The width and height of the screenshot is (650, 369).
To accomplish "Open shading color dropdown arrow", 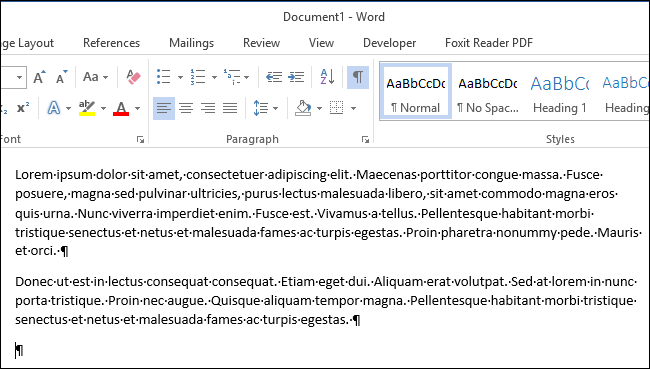I will [319, 108].
